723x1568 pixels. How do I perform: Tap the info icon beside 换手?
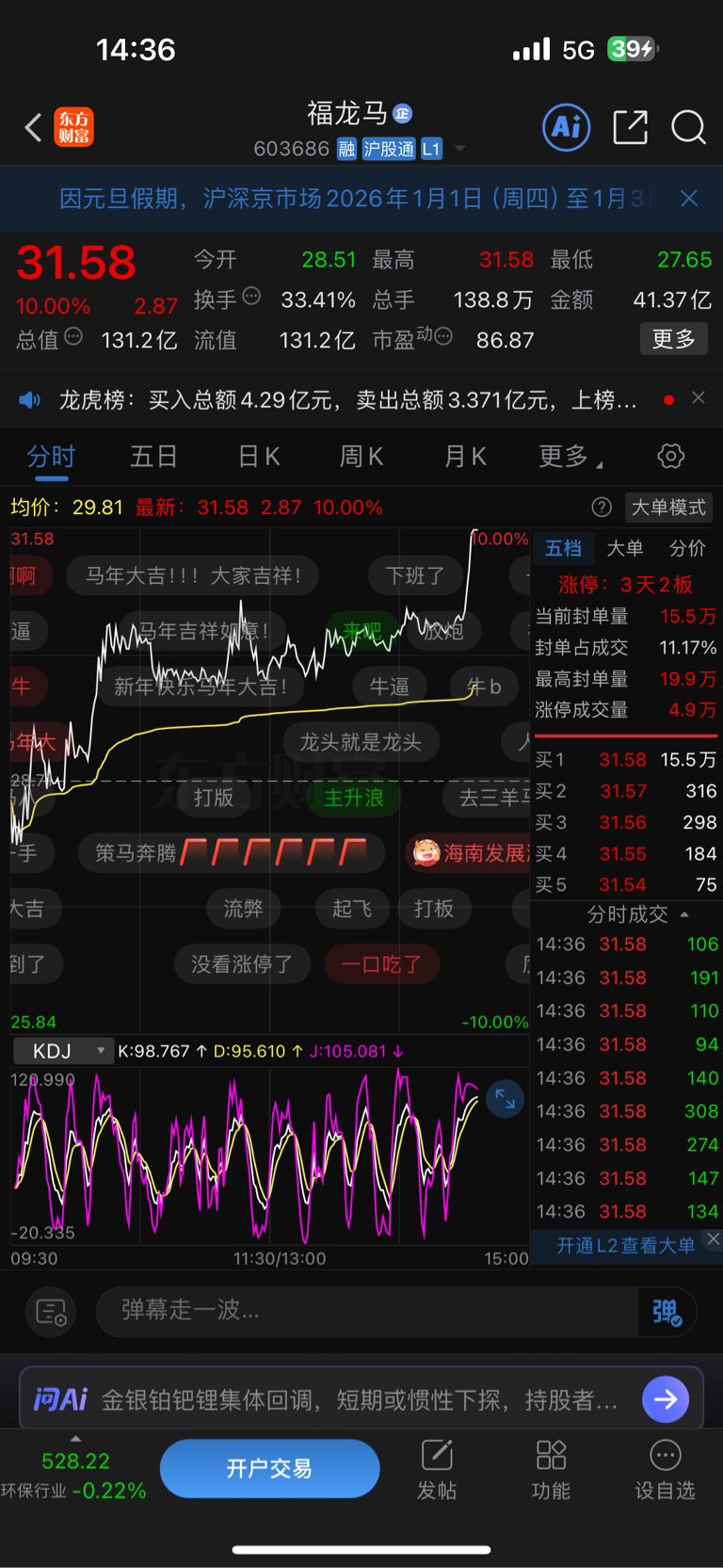pos(251,296)
